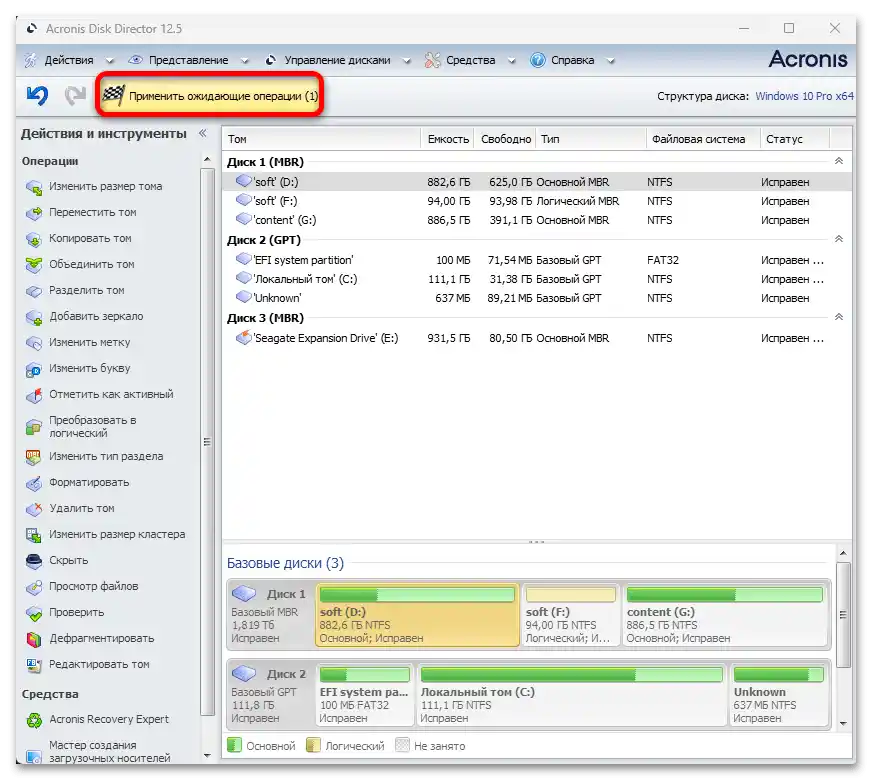The height and width of the screenshot is (780, 872).
Task: Collapse the Диск 2 (GPT) group
Action: (839, 239)
